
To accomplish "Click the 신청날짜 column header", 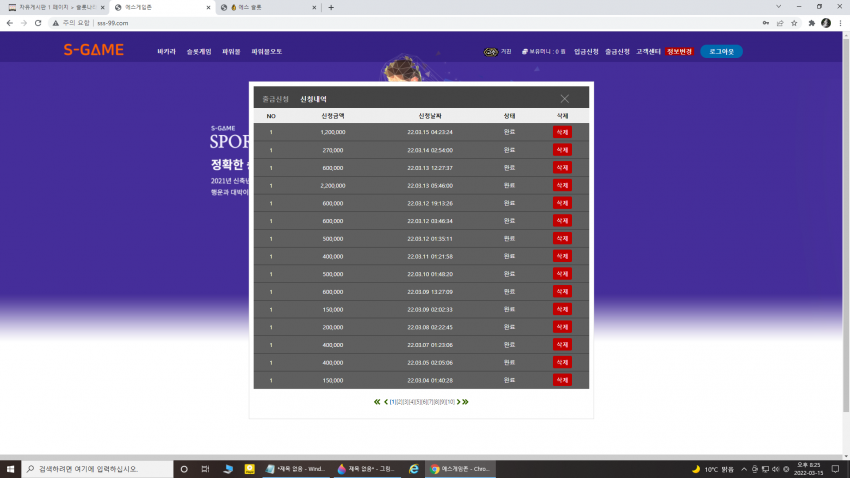I will (430, 116).
